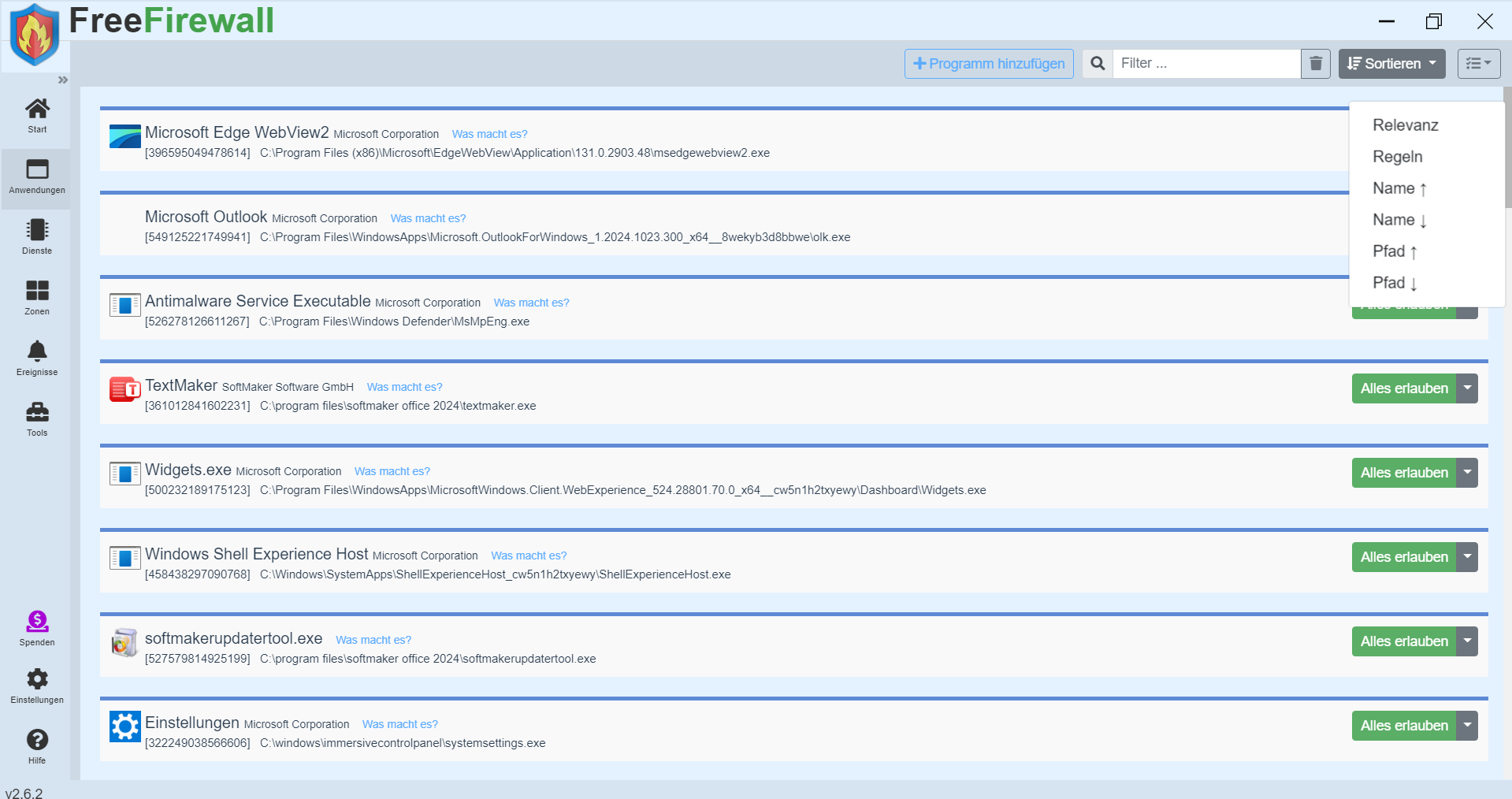The height and width of the screenshot is (799, 1512).
Task: Allow all for softmakerupdatertool.exe
Action: tap(1404, 641)
